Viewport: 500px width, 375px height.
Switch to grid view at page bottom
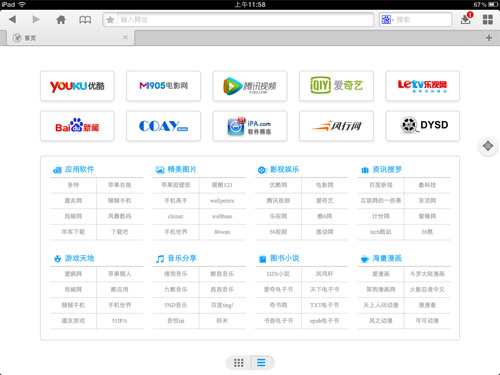point(238,362)
